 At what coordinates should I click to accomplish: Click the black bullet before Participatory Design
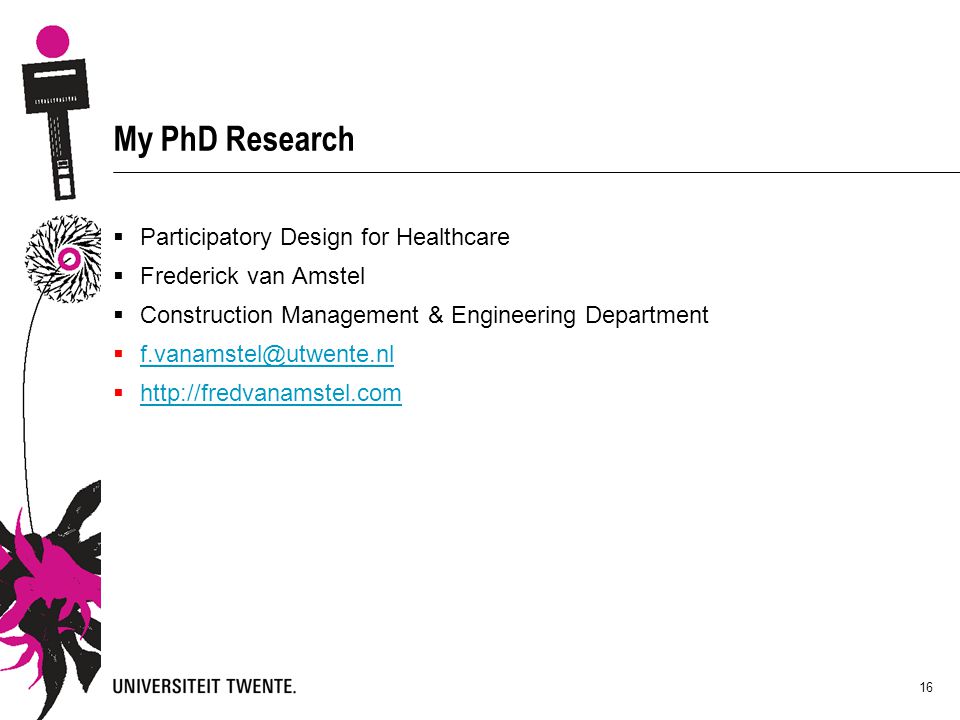pyautogui.click(x=119, y=237)
